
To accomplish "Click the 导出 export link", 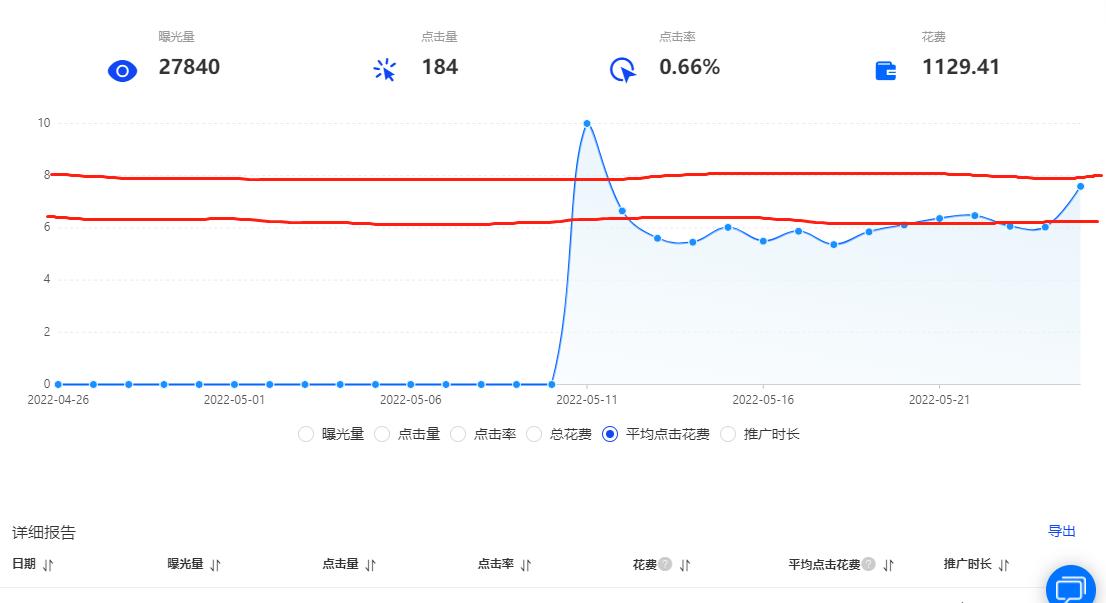I will (1063, 532).
